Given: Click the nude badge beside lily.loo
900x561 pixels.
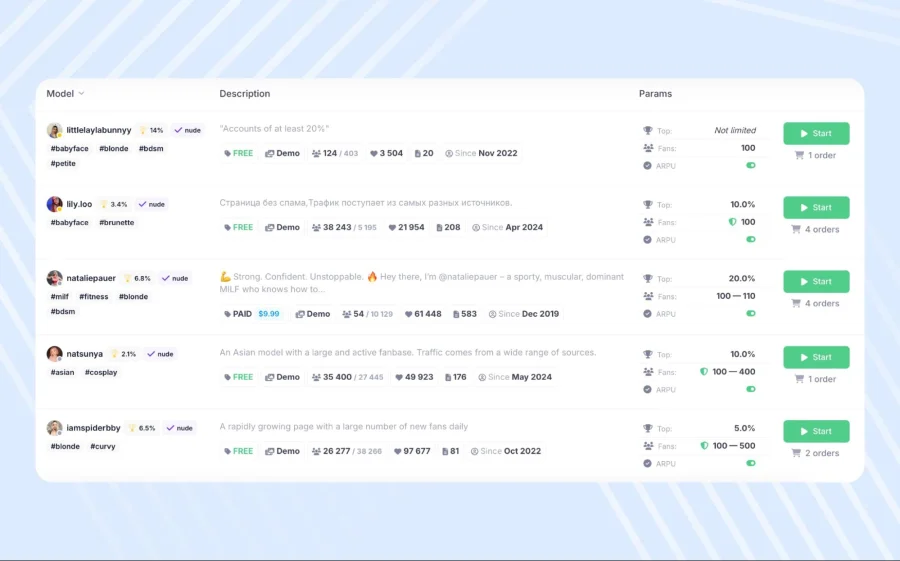Looking at the screenshot, I should pos(150,204).
